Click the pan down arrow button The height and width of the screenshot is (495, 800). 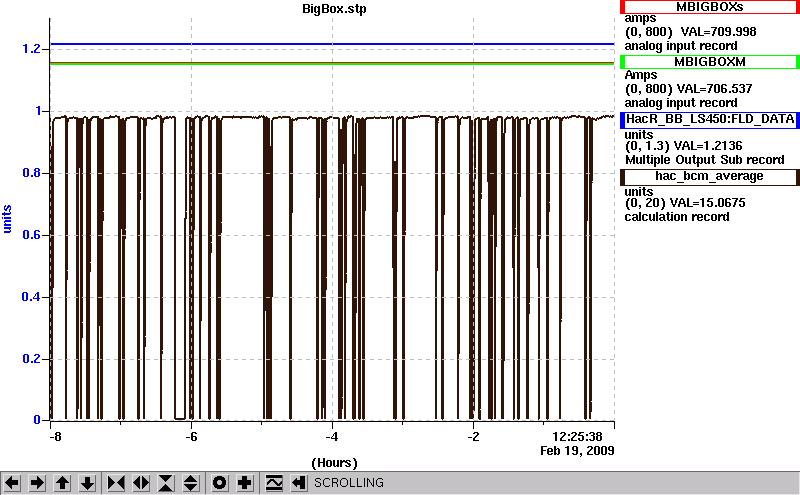(x=87, y=483)
